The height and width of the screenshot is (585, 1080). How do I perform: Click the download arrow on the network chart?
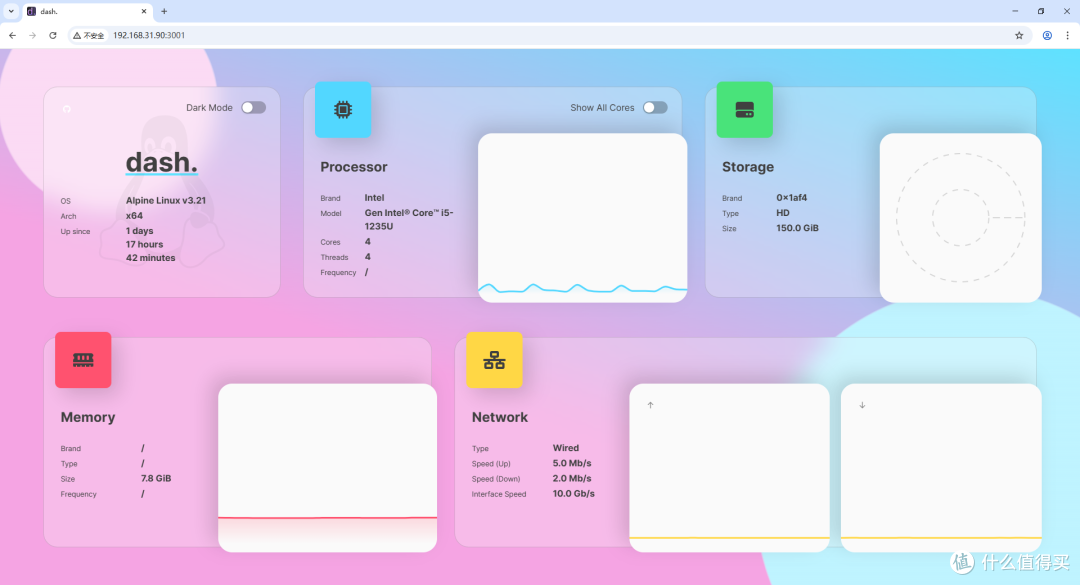[x=862, y=405]
